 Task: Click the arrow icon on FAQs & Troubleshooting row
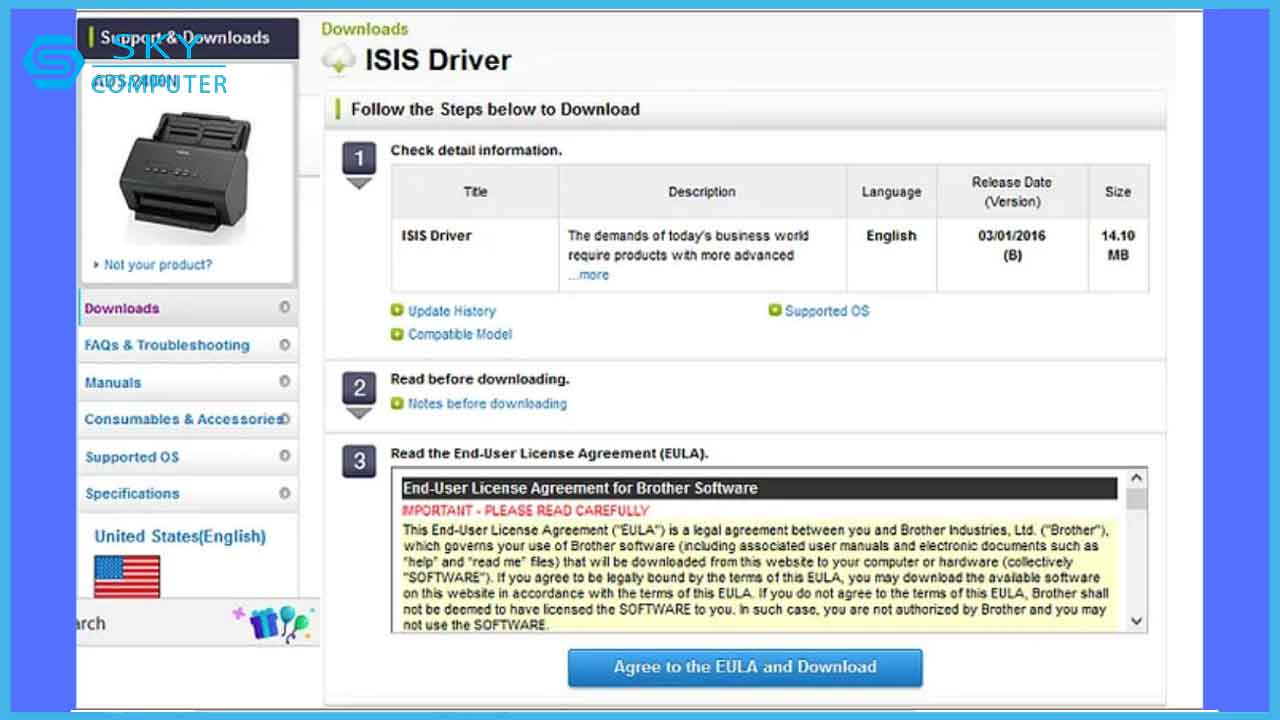[285, 345]
